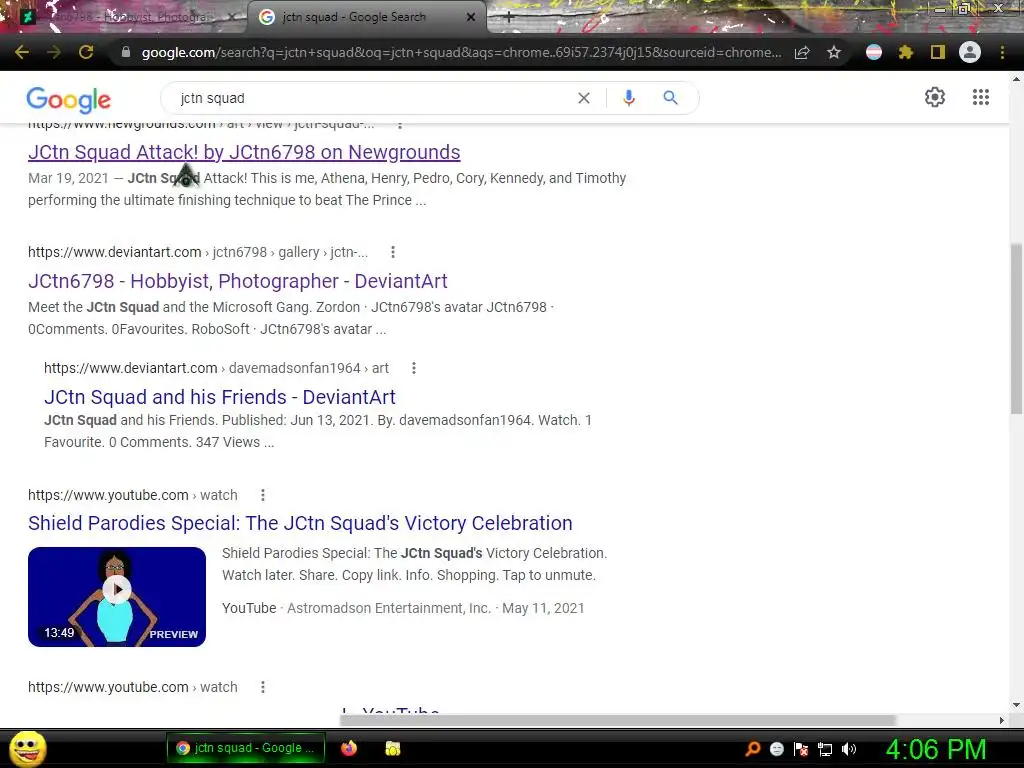Open a new tab with the plus button
Viewport: 1024px width, 768px height.
pyautogui.click(x=509, y=18)
